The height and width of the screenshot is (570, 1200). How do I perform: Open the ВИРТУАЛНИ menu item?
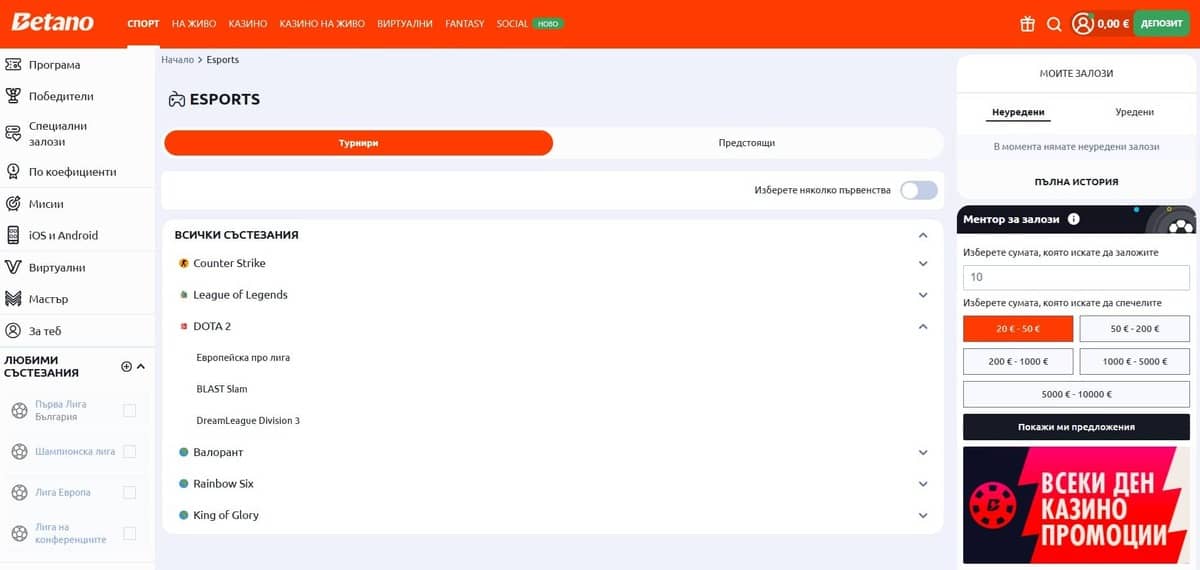pyautogui.click(x=405, y=23)
